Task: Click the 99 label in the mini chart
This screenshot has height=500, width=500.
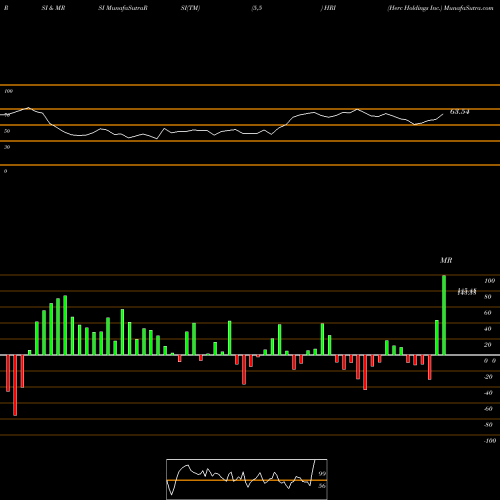Action: (322, 474)
